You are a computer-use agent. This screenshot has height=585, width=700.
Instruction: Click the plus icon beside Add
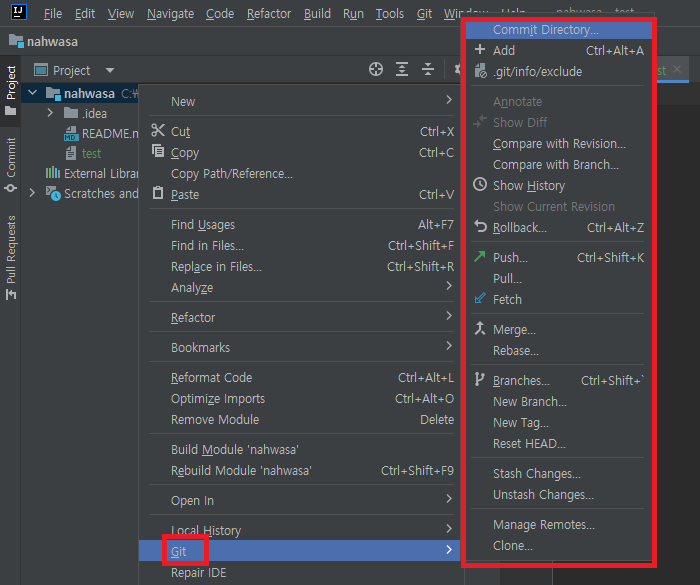pos(480,49)
